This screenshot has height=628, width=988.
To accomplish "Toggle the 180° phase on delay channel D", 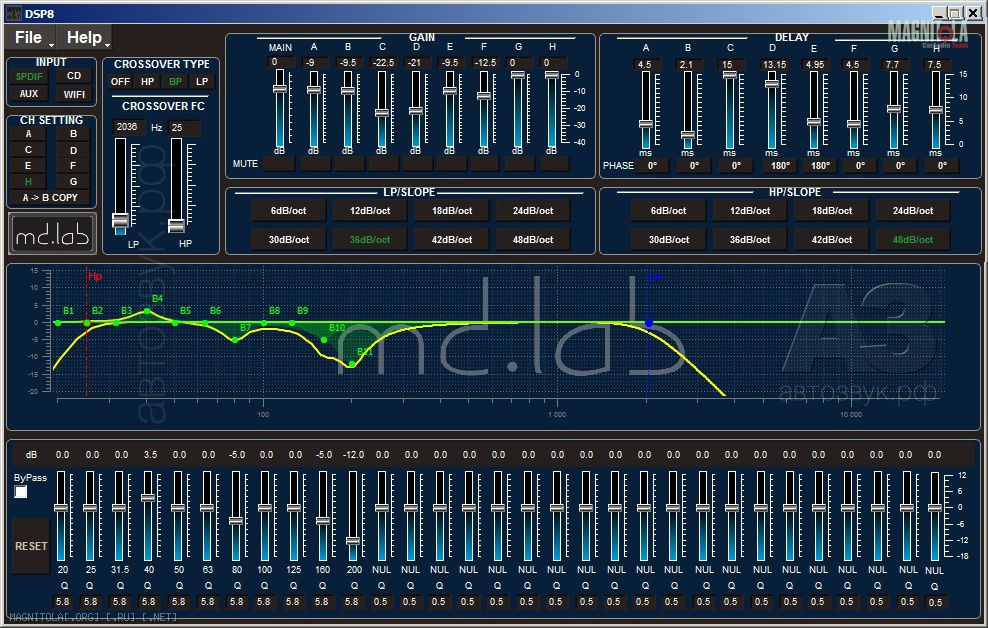I will [x=780, y=166].
